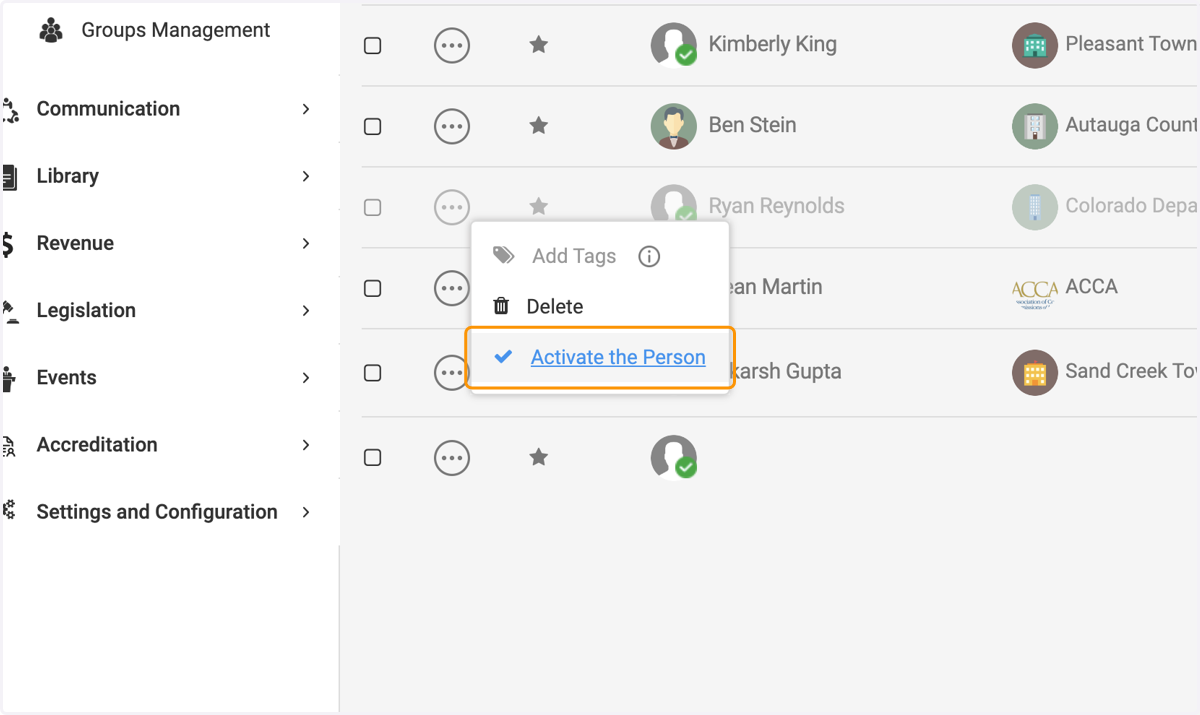Image resolution: width=1200 pixels, height=715 pixels.
Task: Click the Groups Management people icon
Action: point(51,31)
